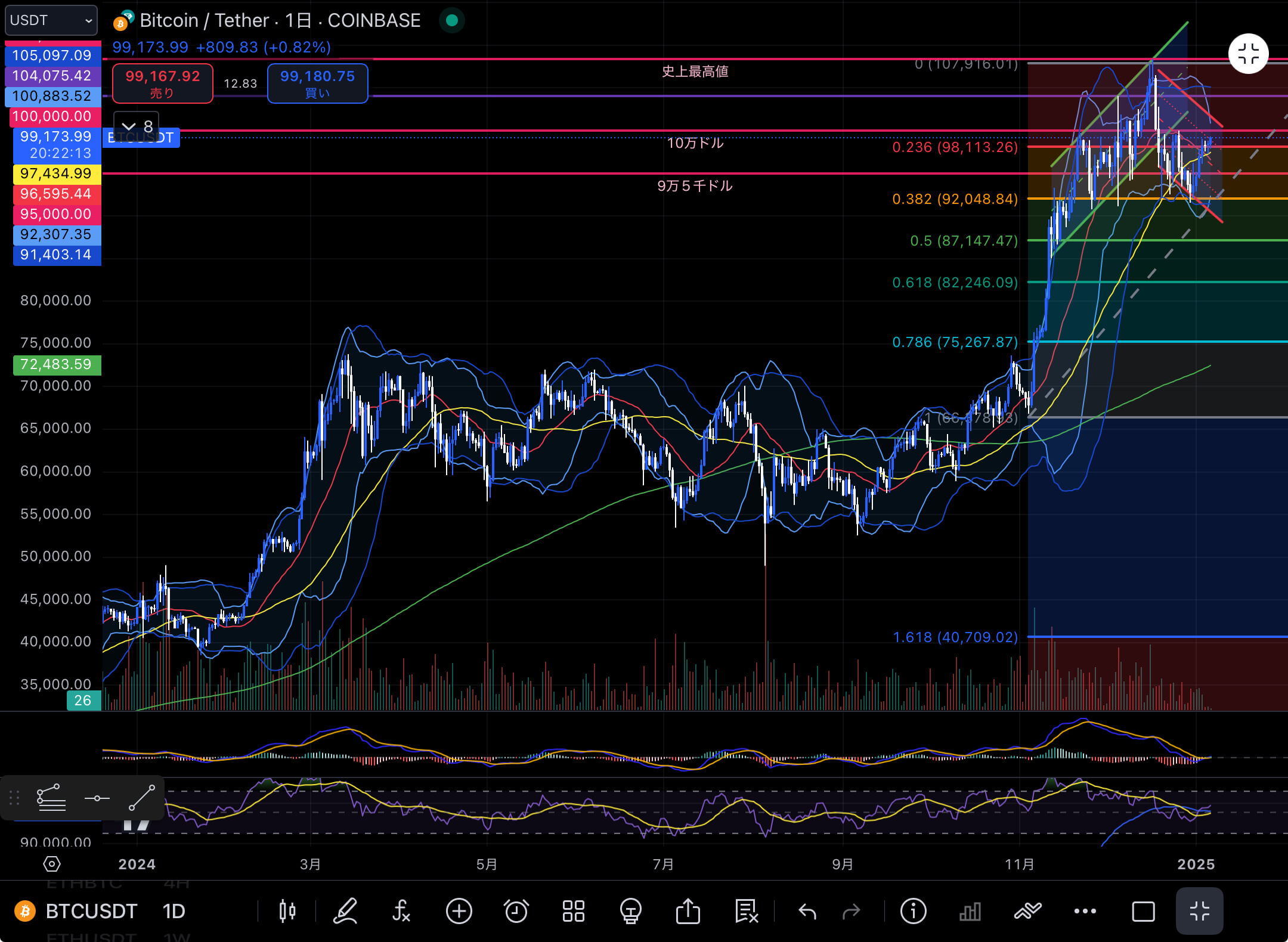This screenshot has width=1288, height=942.
Task: Select the drawing pencil tool
Action: 345,911
